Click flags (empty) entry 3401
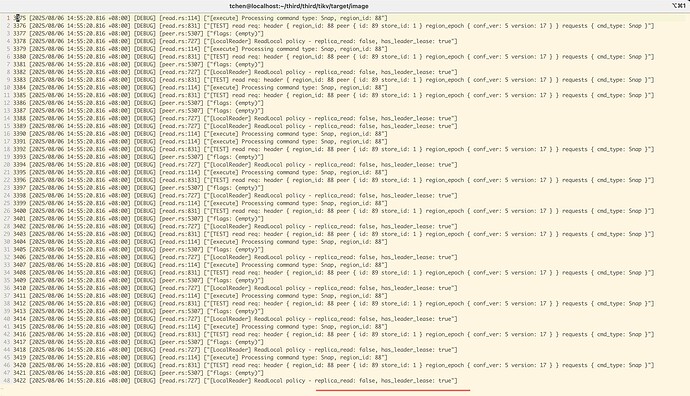This screenshot has height=396, width=690. tap(139, 219)
